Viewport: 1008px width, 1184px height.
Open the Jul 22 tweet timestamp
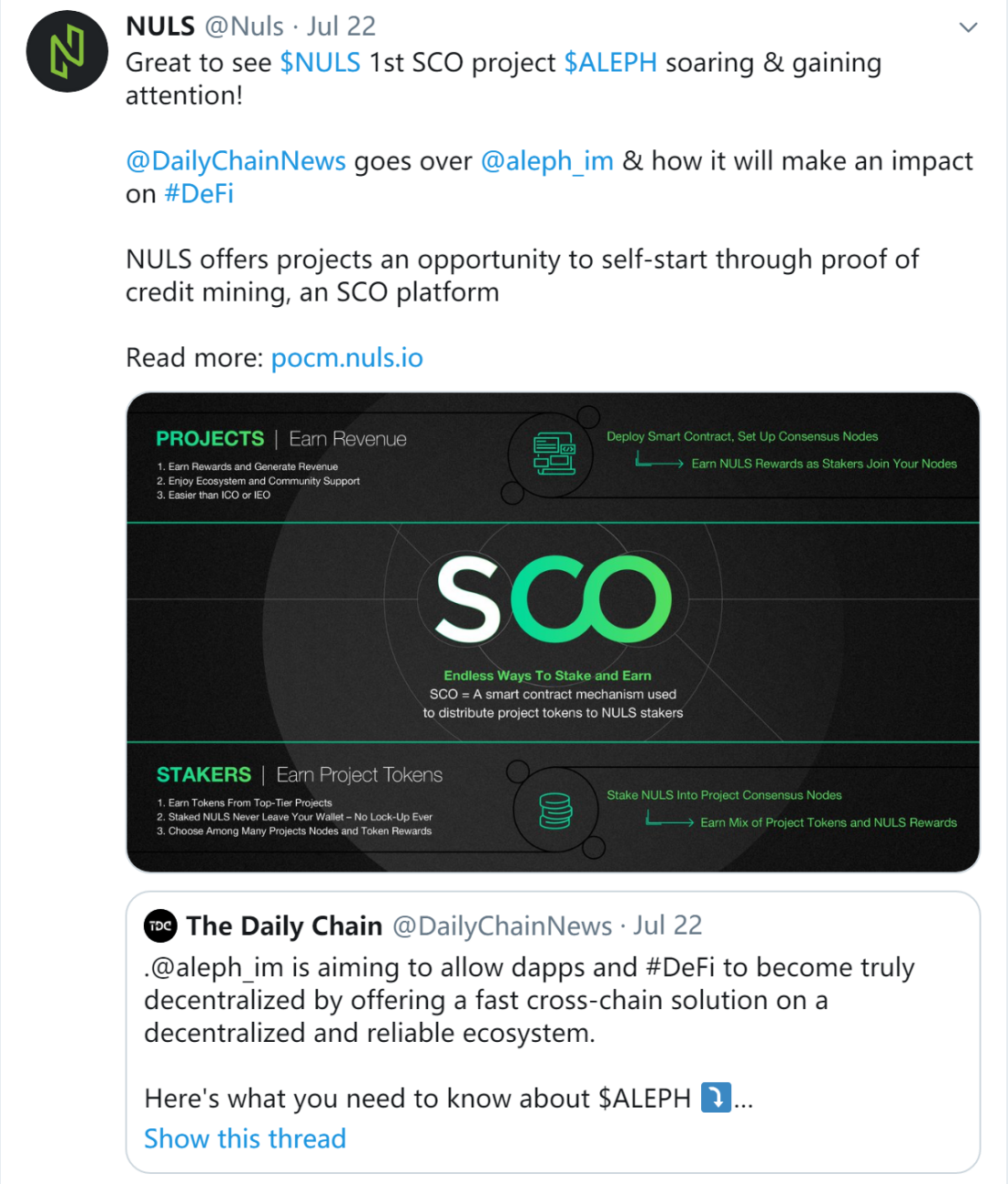pyautogui.click(x=341, y=26)
